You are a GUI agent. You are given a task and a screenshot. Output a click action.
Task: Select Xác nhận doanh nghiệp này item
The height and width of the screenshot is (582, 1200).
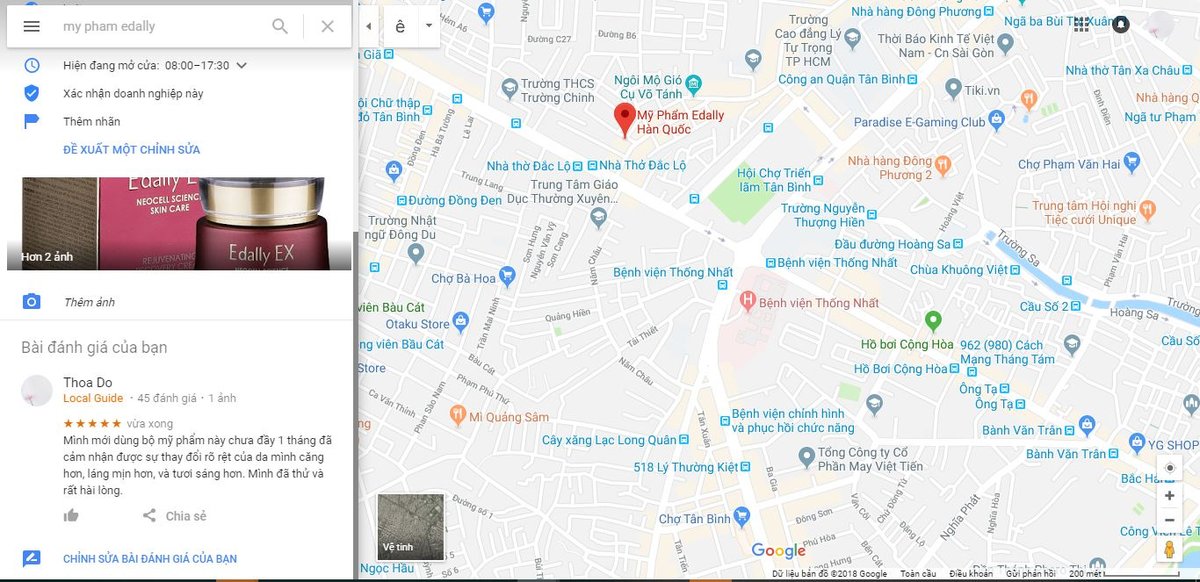pyautogui.click(x=133, y=93)
